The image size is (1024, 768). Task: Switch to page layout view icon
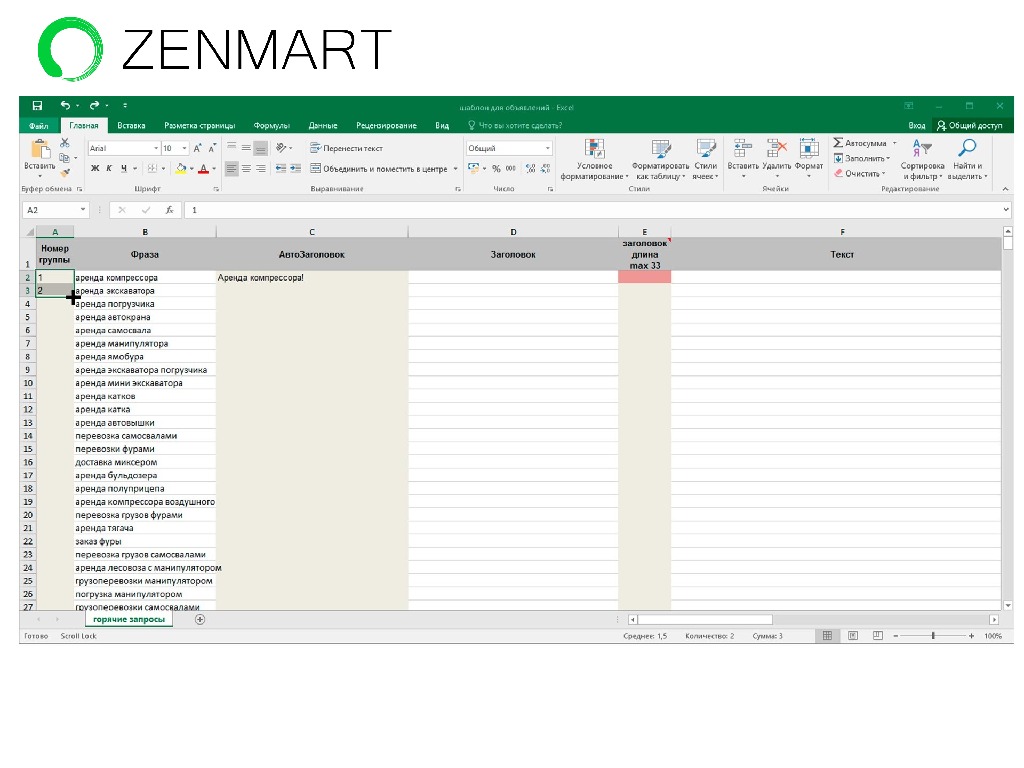852,635
